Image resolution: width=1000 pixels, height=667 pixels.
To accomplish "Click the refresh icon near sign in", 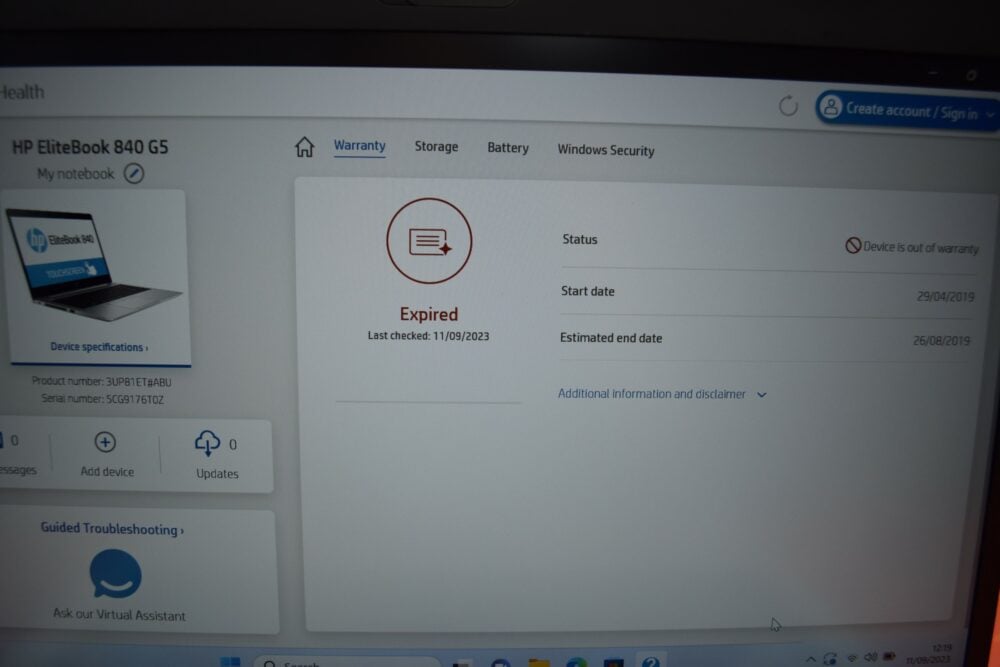I will click(788, 106).
